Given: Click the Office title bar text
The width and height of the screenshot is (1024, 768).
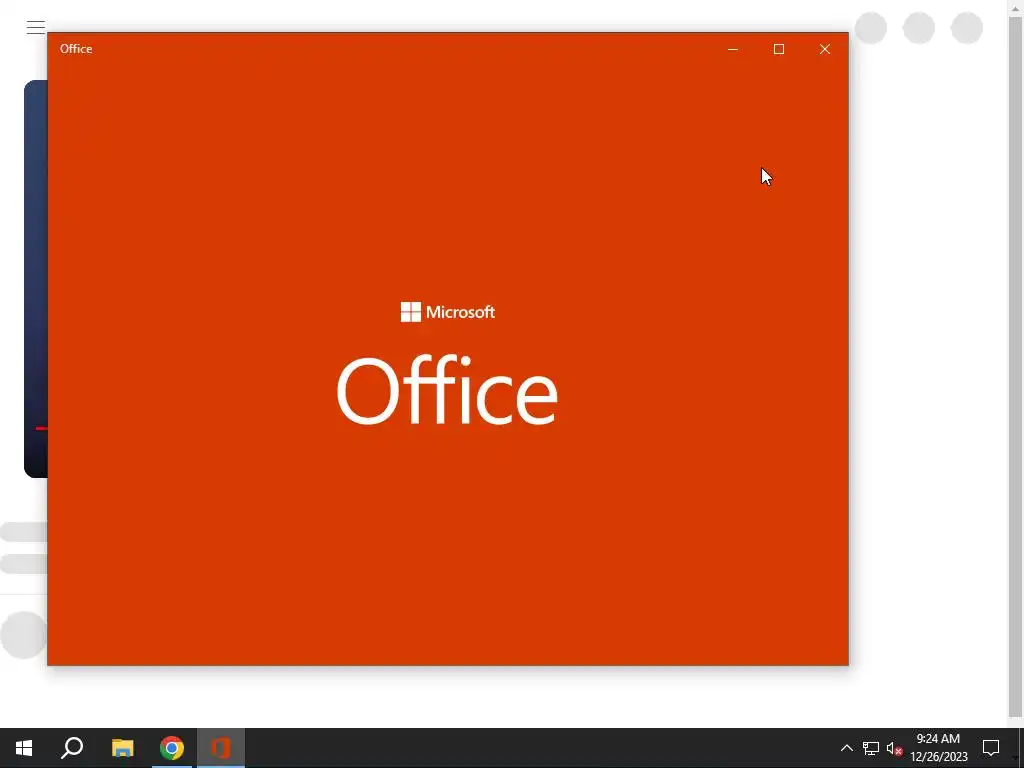Looking at the screenshot, I should 76,49.
